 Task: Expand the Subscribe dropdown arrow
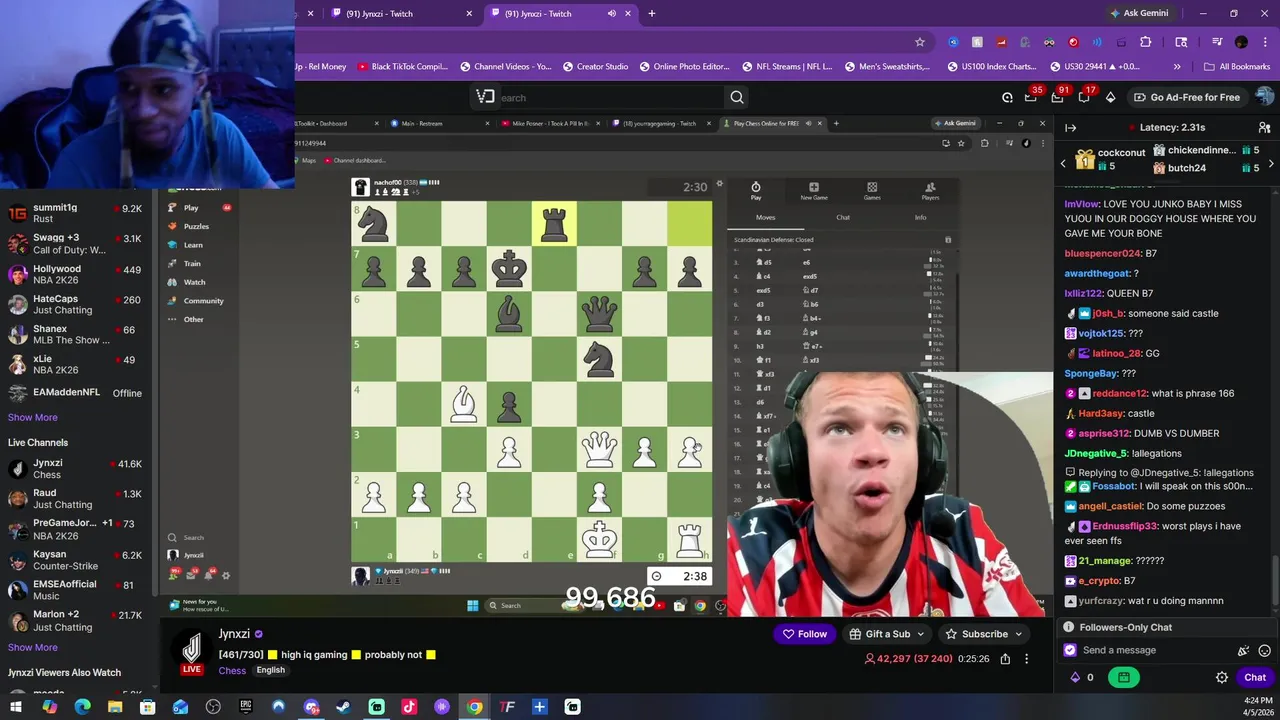tap(1019, 634)
